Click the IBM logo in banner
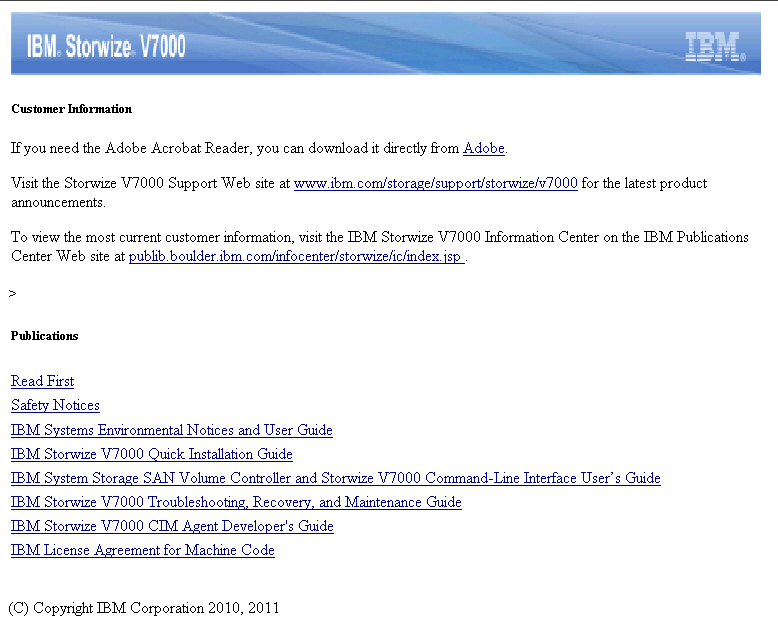Viewport: 778px width, 629px height. click(x=715, y=47)
